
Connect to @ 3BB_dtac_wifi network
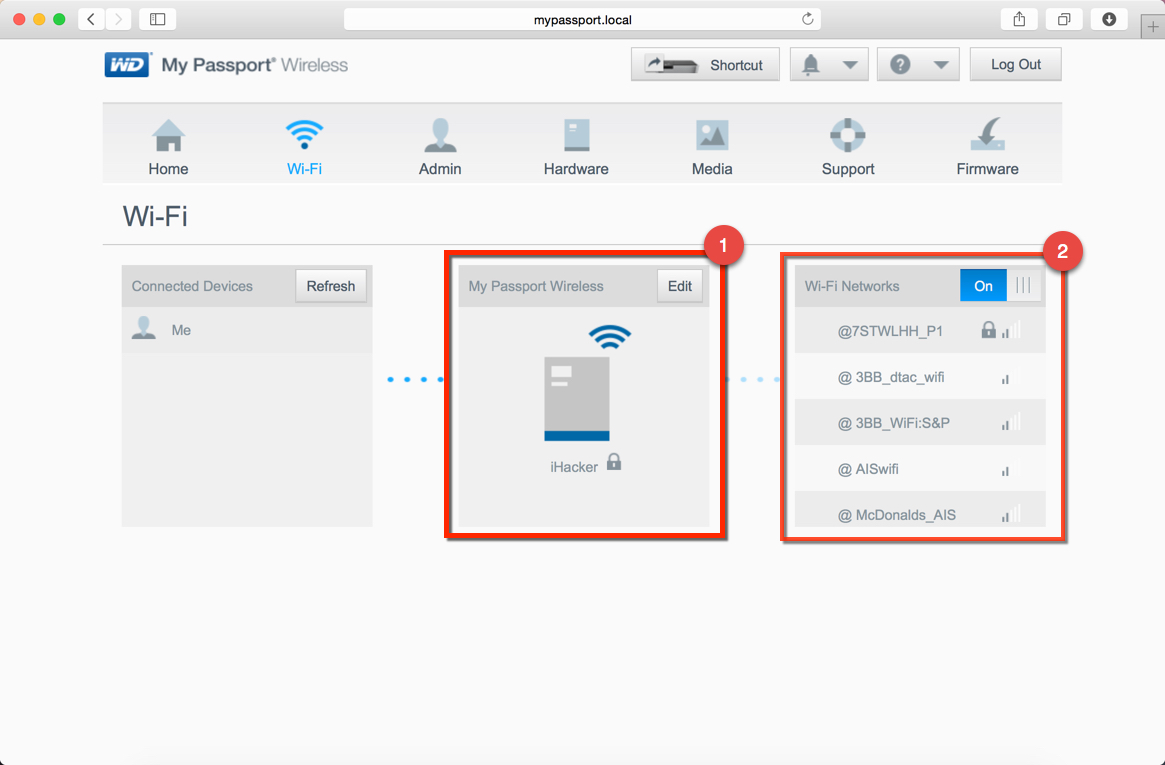[920, 377]
